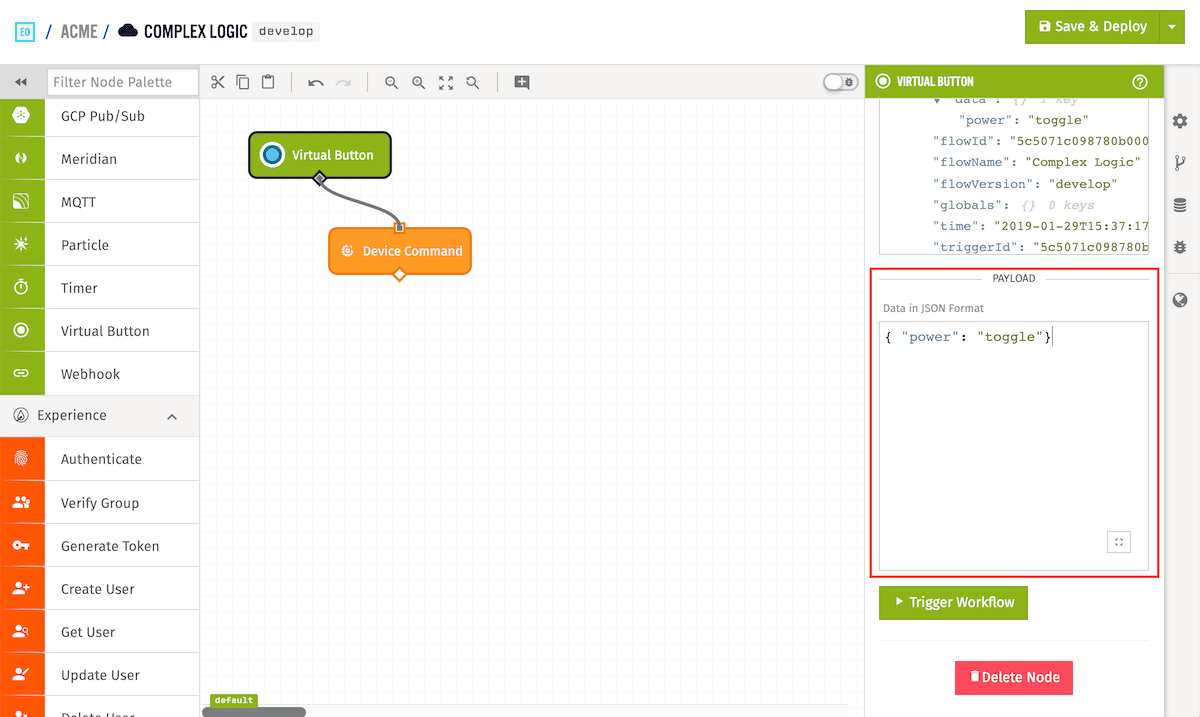
Task: Select Get User node in palette
Action: (x=100, y=632)
